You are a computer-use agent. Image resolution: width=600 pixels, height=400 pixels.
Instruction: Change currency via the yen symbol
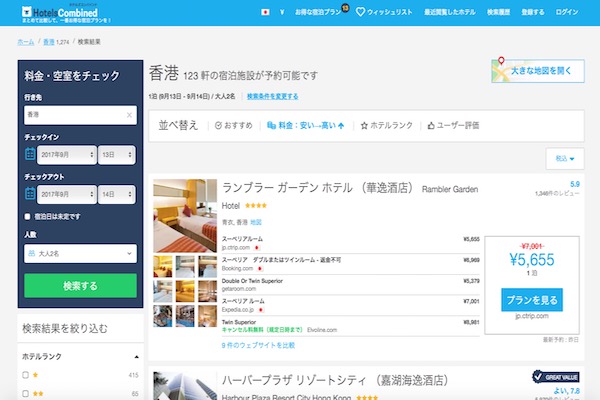282,12
